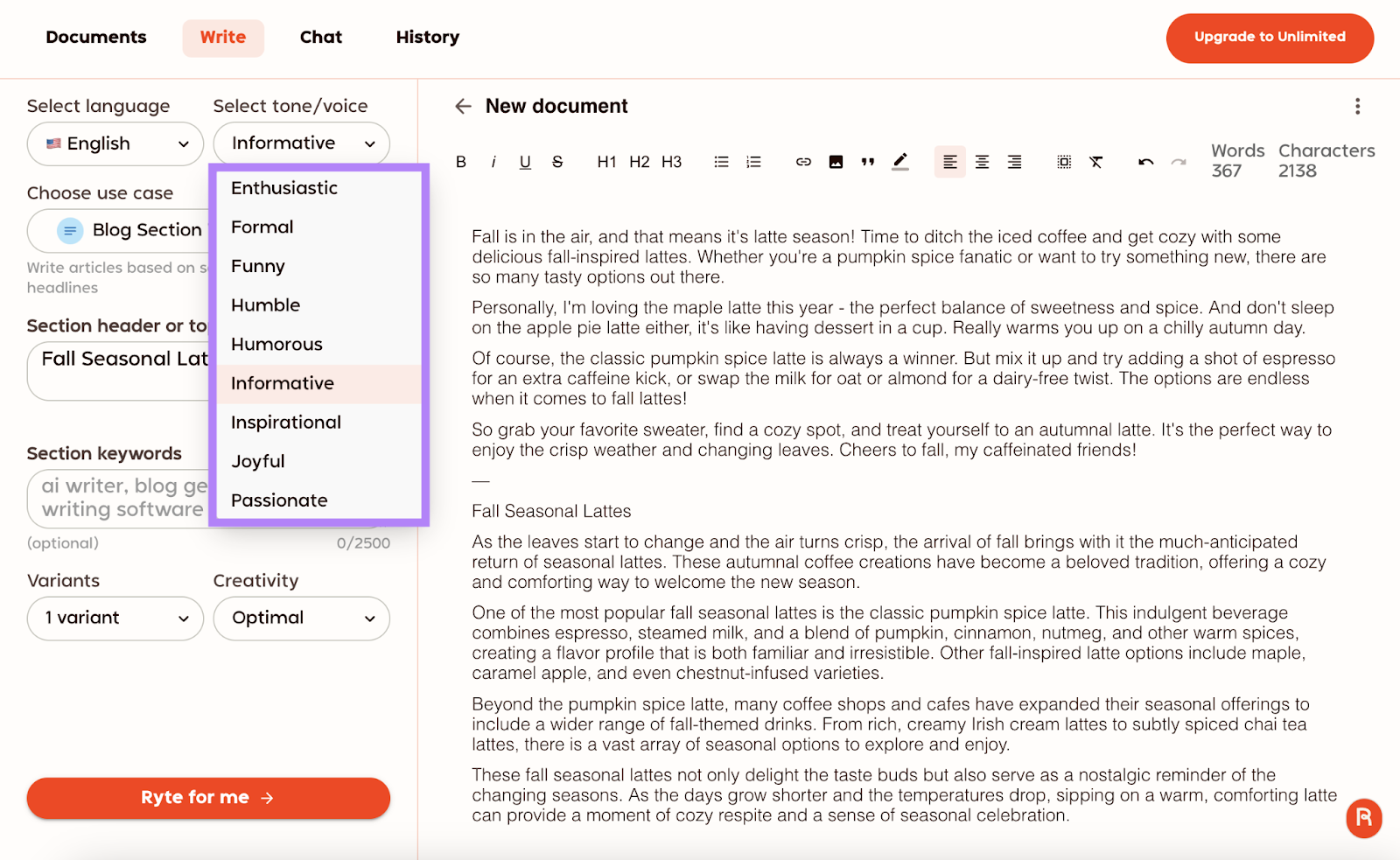Insert an image into the document

pos(836,162)
